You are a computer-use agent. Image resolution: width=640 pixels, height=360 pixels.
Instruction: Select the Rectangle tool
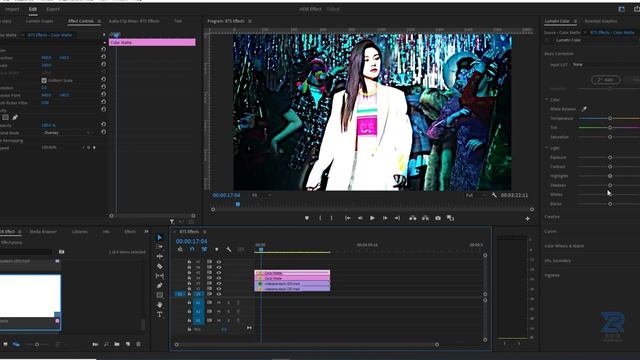click(160, 295)
